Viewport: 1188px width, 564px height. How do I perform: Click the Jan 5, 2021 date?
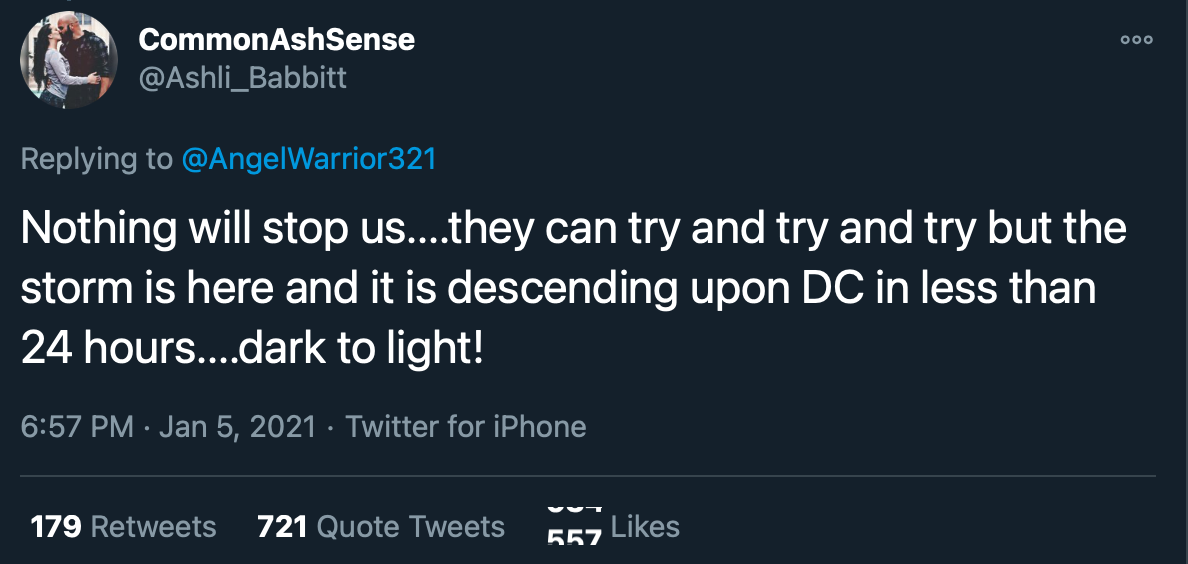click(238, 427)
